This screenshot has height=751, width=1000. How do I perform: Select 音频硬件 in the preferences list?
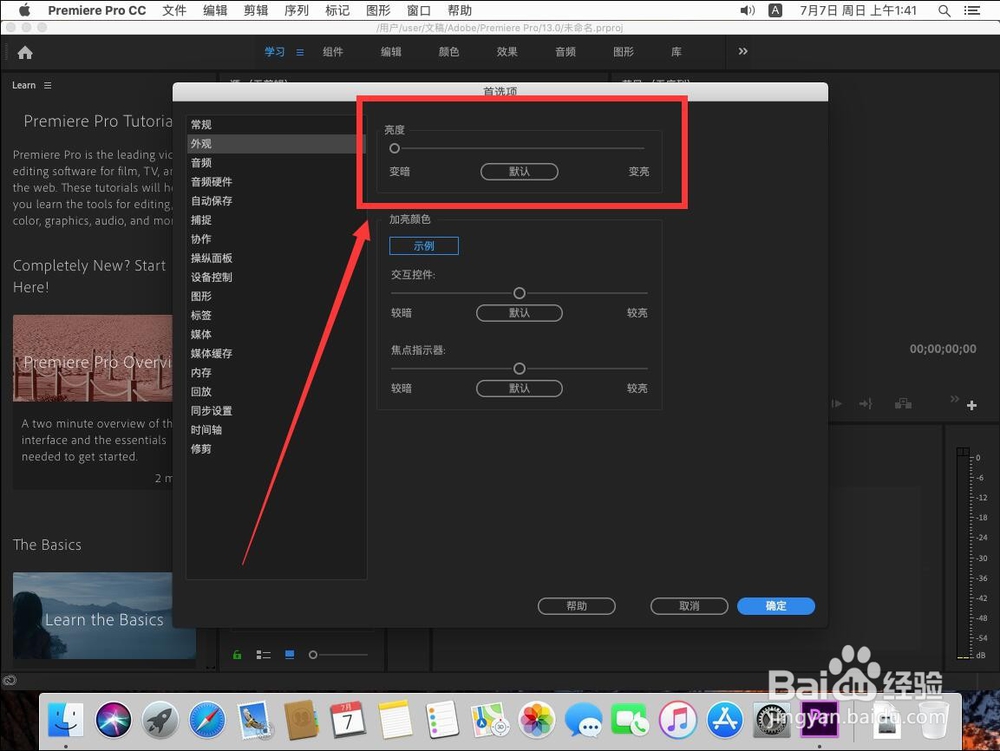[x=276, y=182]
